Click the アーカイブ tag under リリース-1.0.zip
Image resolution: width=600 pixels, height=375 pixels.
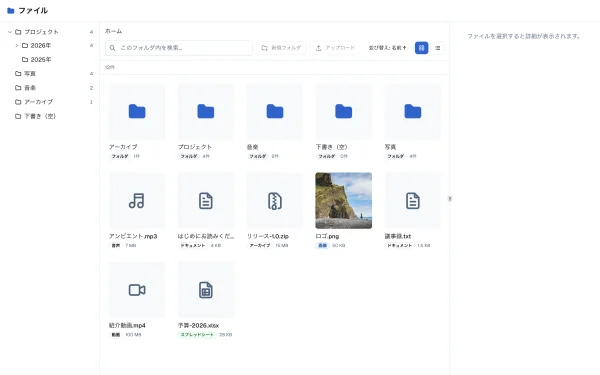click(260, 245)
